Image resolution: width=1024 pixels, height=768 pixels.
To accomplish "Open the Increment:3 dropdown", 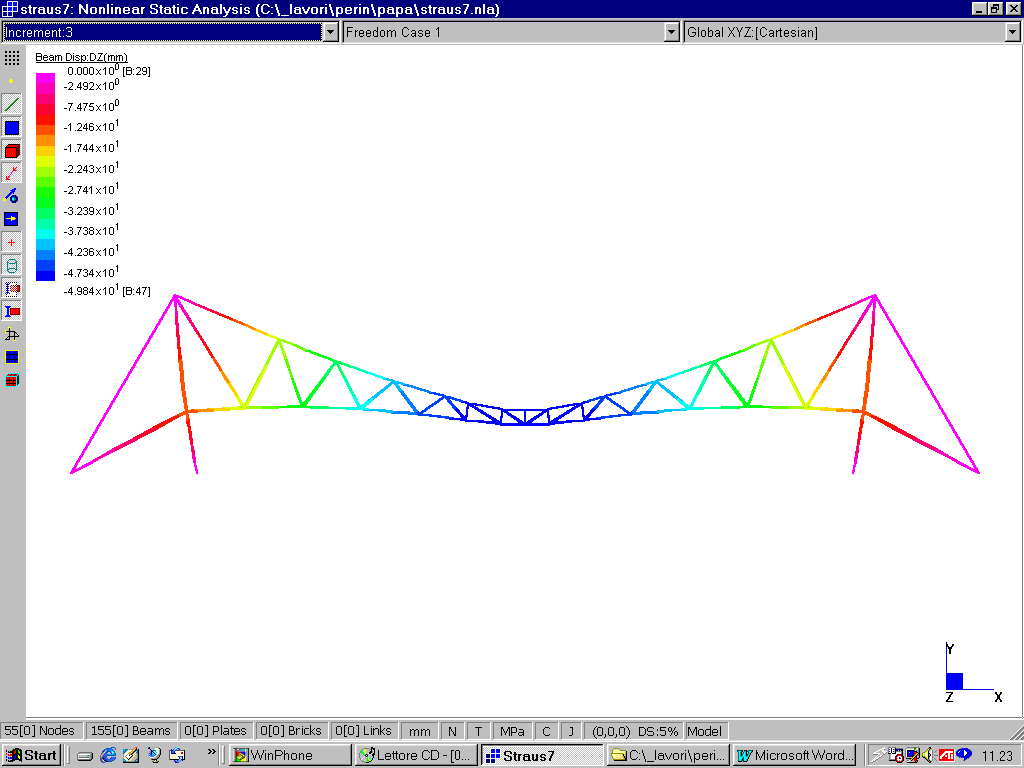I will [x=331, y=32].
